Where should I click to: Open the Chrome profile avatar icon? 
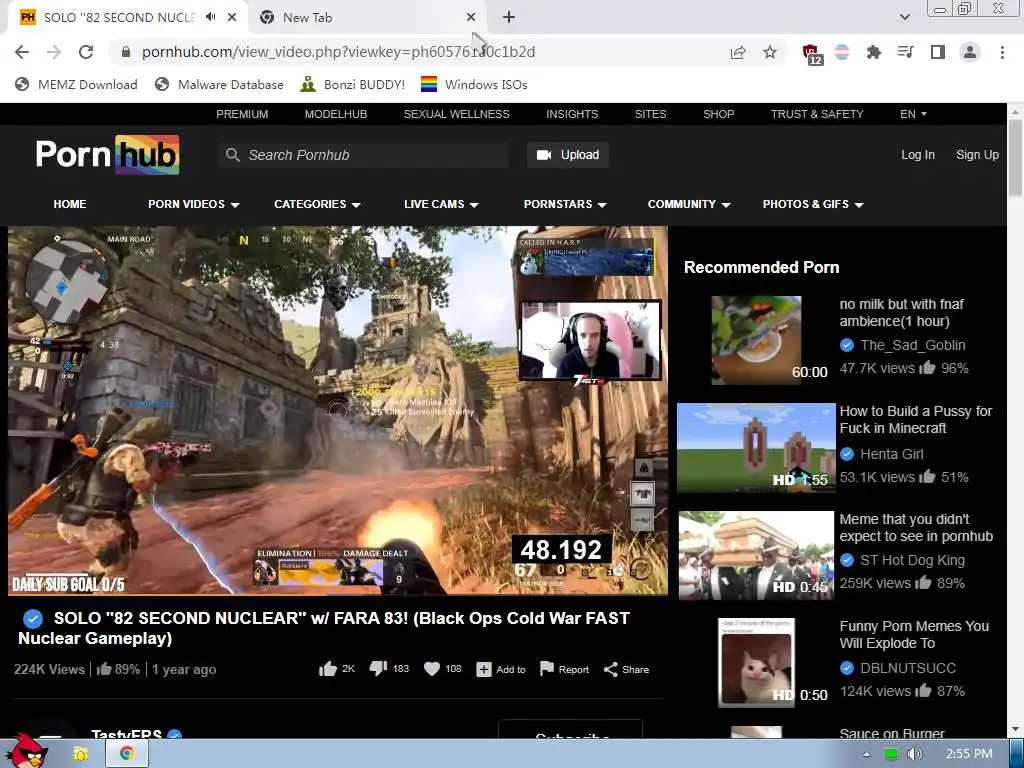(x=970, y=52)
